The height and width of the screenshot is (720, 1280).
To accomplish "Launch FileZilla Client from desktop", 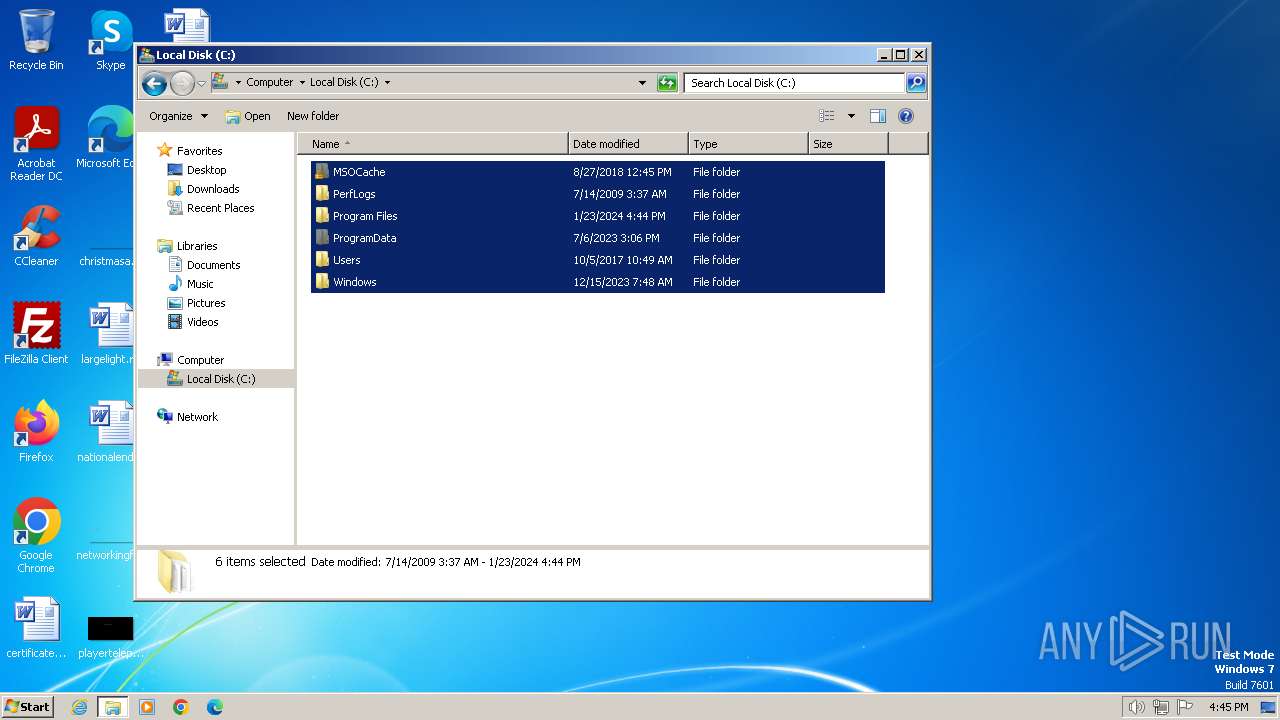I will 36,334.
